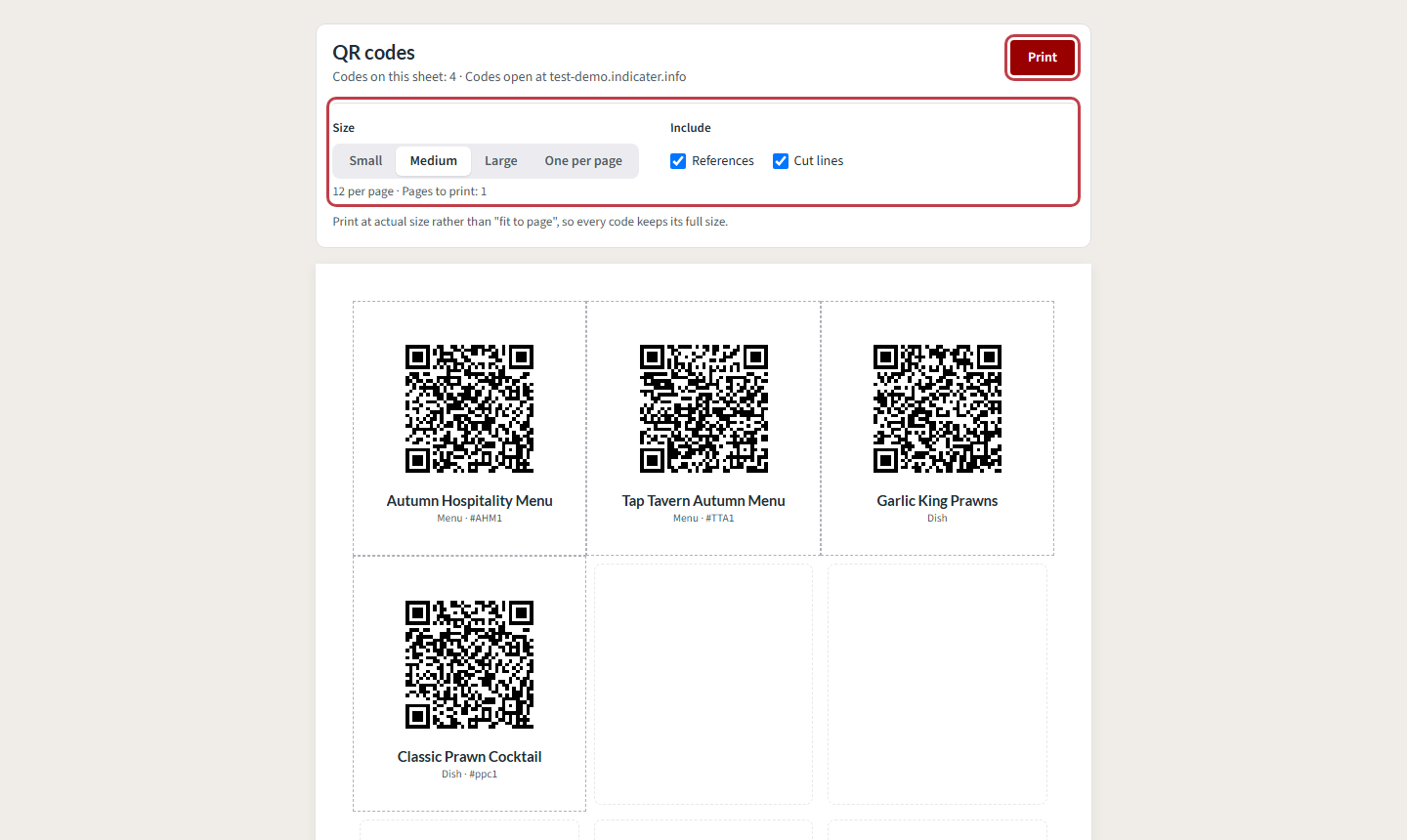
Task: Click the Tap Tavern Autumn Menu QR code
Action: tap(703, 408)
